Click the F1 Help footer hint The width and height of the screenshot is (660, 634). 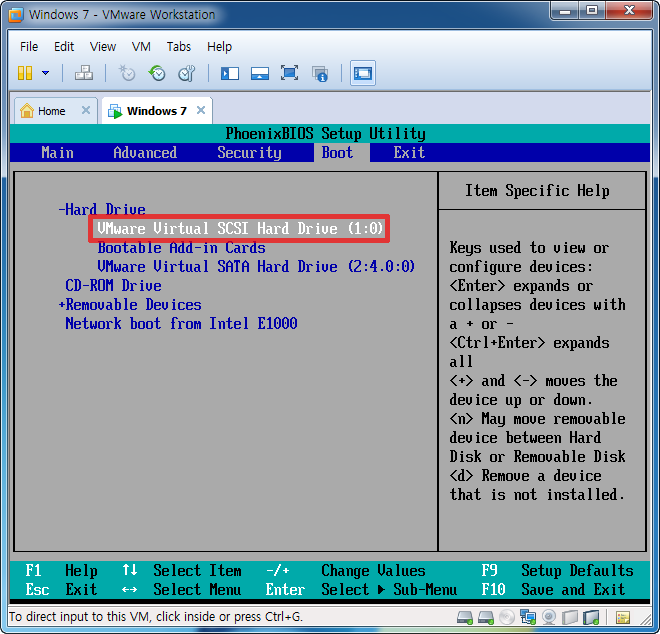click(x=61, y=570)
